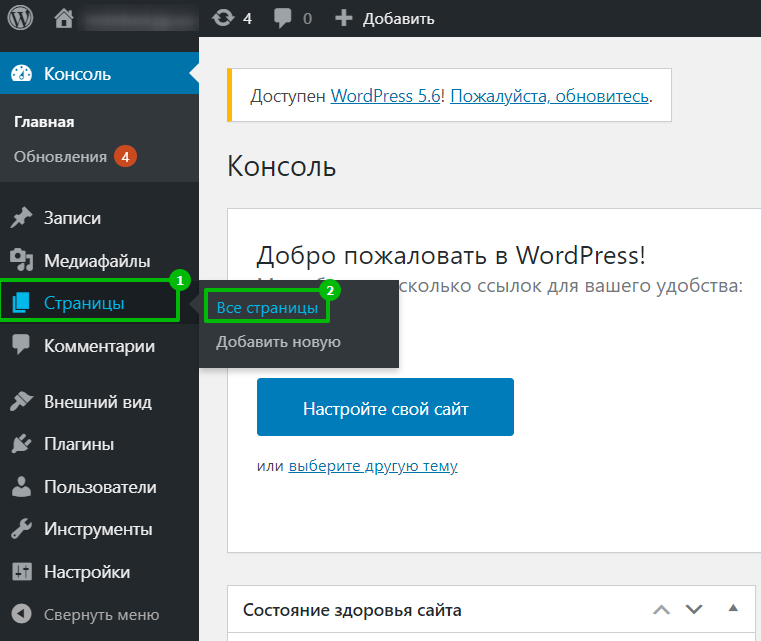Open the updates circular arrows icon
The image size is (761, 641).
(223, 18)
